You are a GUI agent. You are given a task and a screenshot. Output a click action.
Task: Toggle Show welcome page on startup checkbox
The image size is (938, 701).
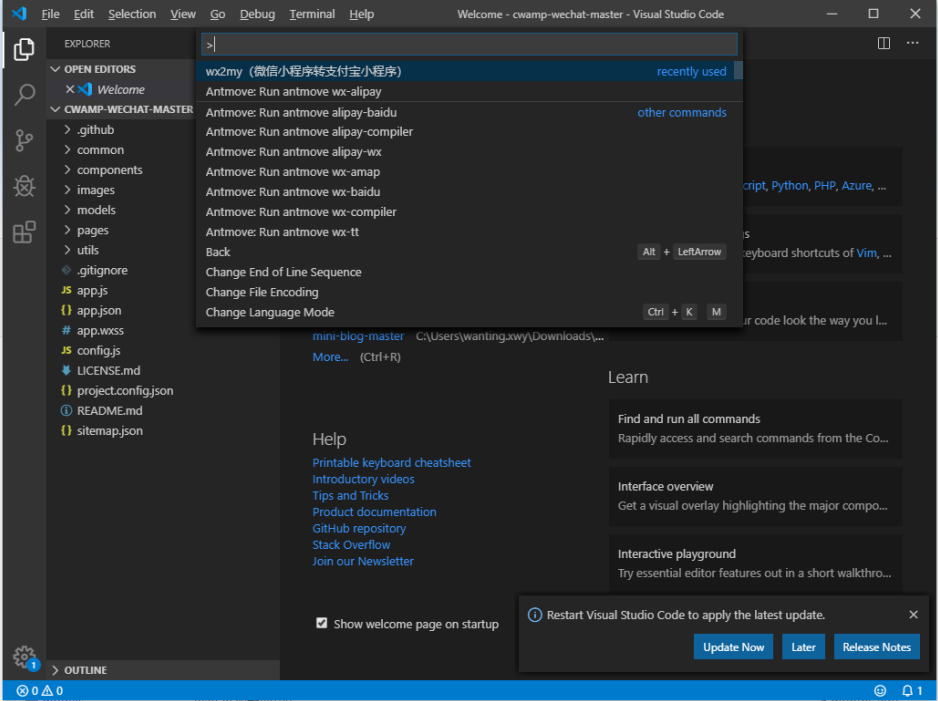coord(322,623)
